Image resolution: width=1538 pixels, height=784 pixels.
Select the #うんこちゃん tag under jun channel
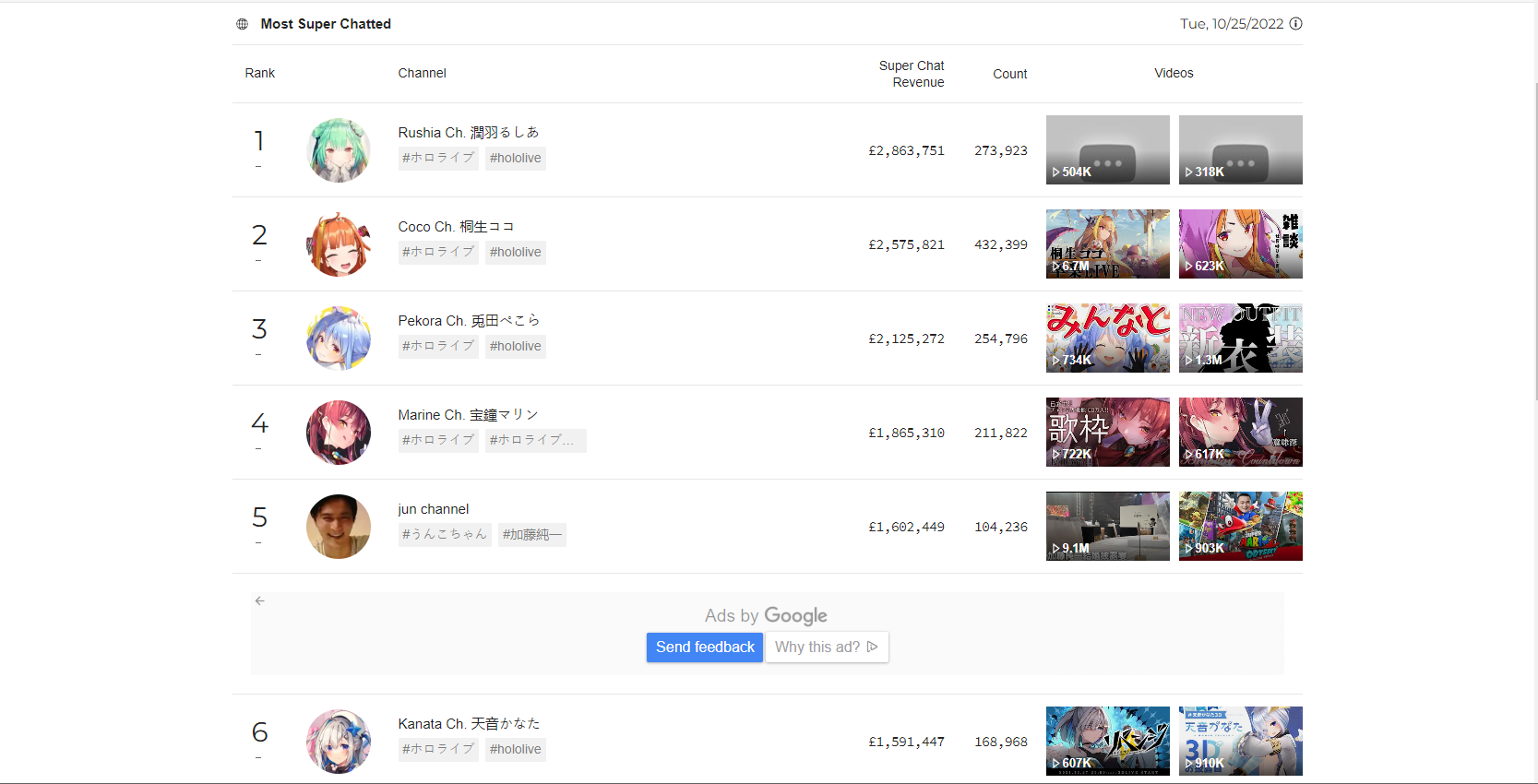click(x=445, y=535)
